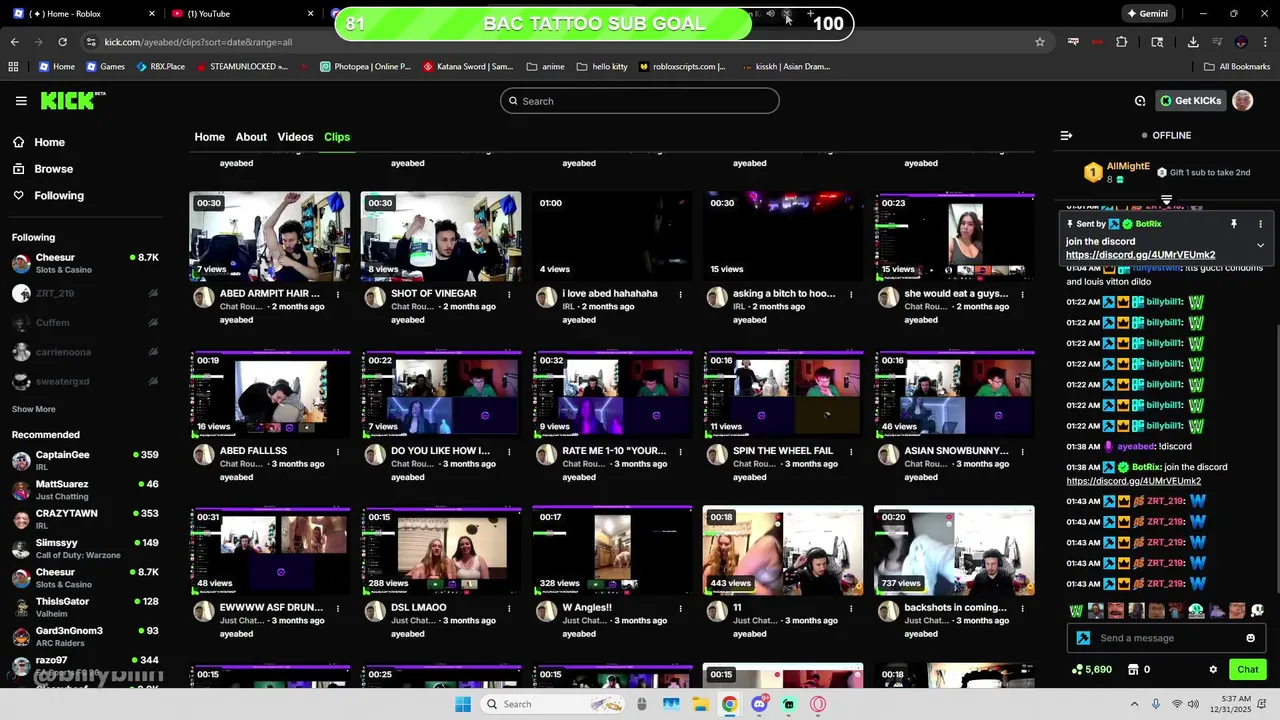The image size is (1280, 720).
Task: Select the Clips tab
Action: (337, 137)
